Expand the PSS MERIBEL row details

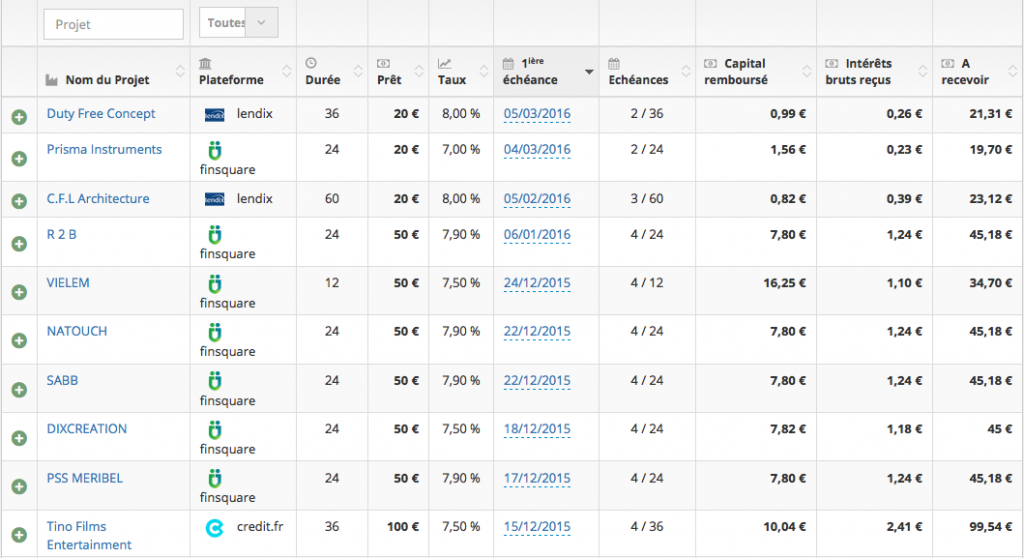point(19,487)
